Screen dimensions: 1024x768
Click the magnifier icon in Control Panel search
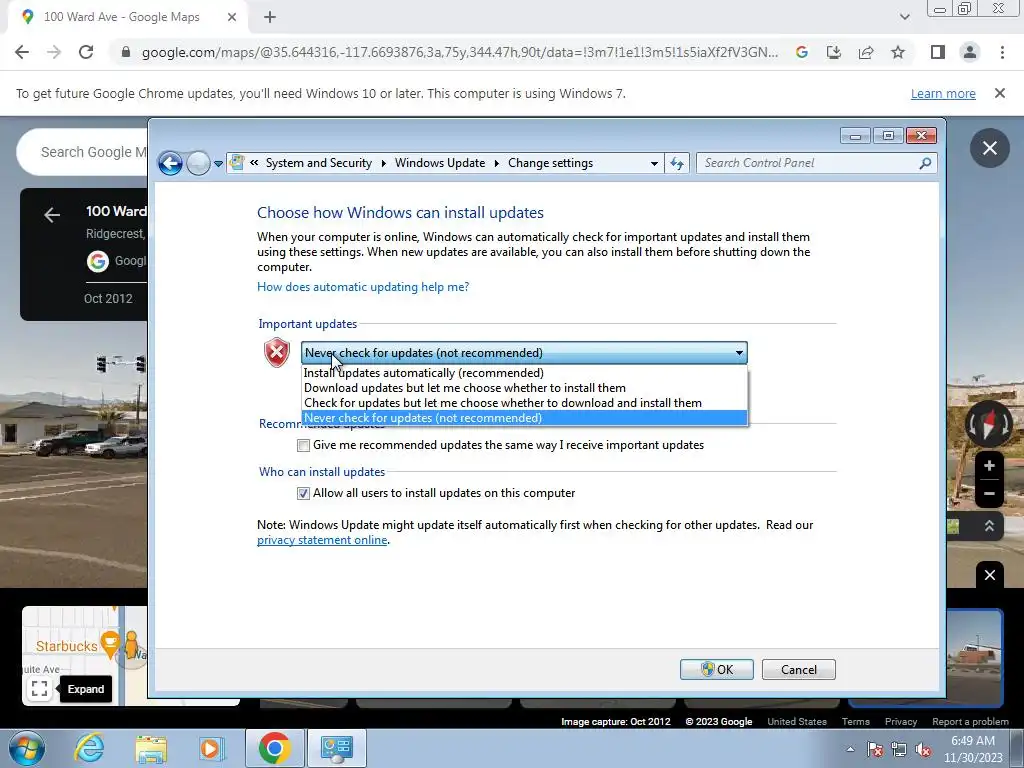tap(925, 163)
